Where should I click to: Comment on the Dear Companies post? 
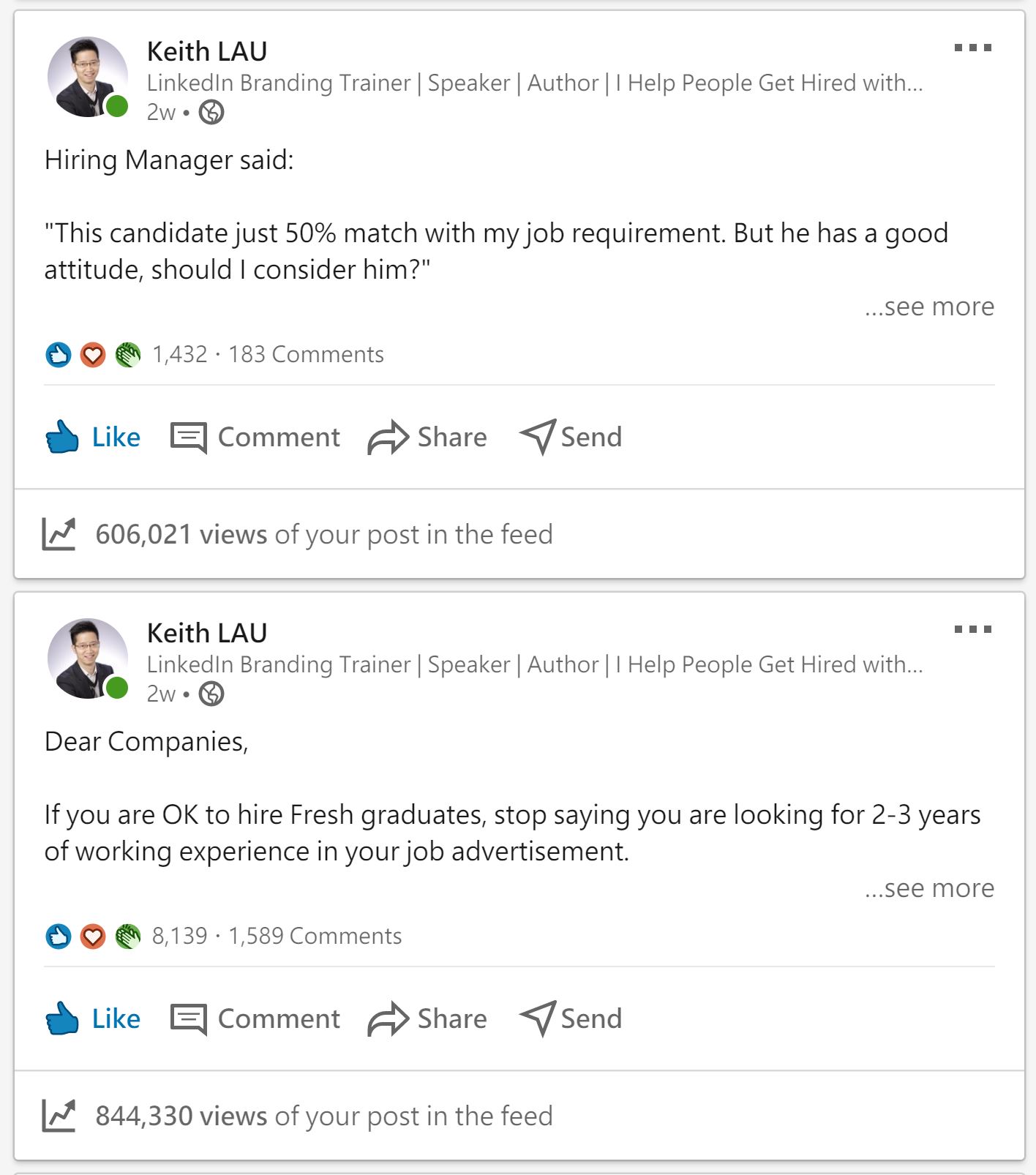click(255, 1019)
